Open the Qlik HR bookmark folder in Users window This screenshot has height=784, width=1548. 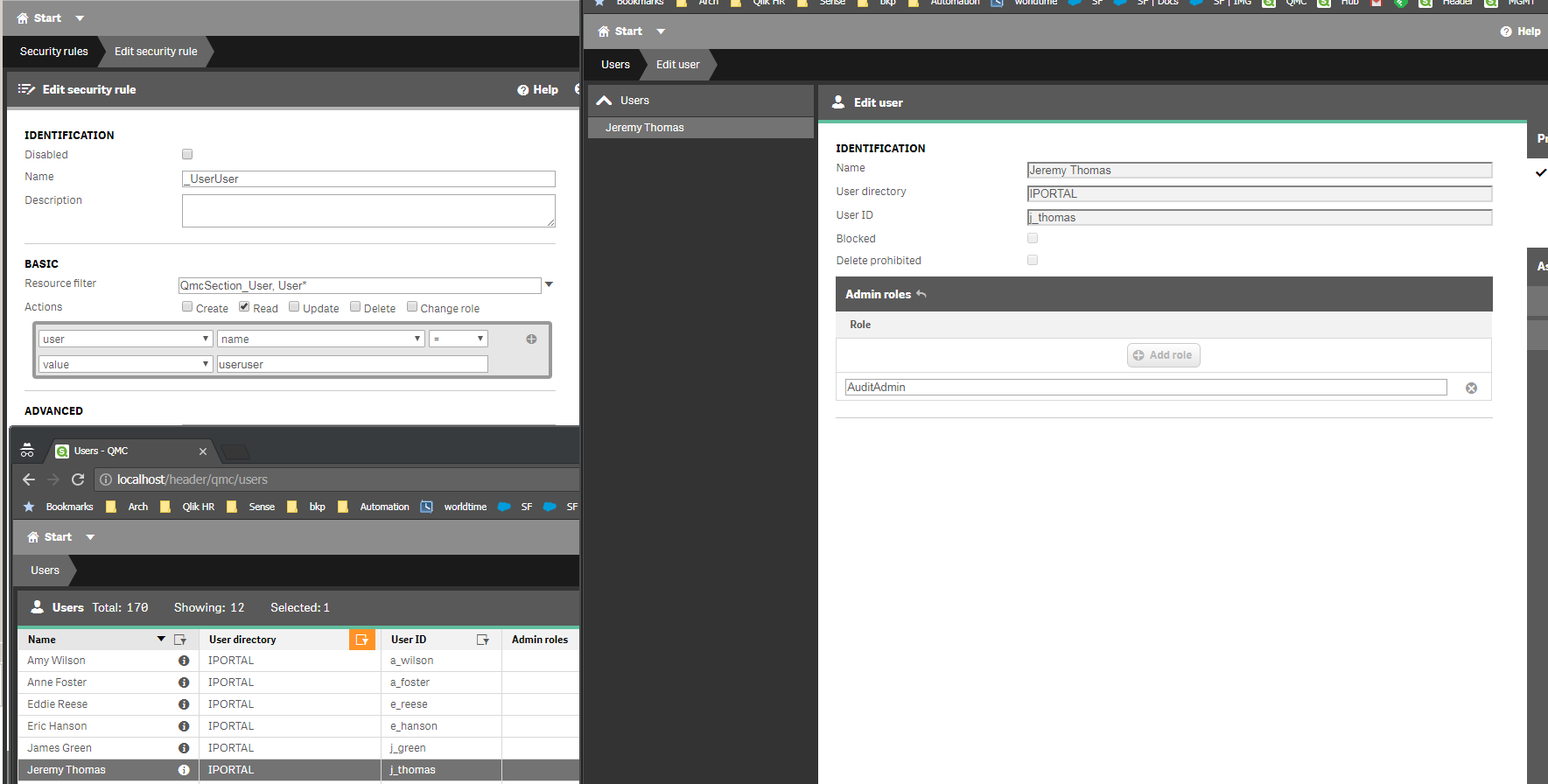(187, 507)
